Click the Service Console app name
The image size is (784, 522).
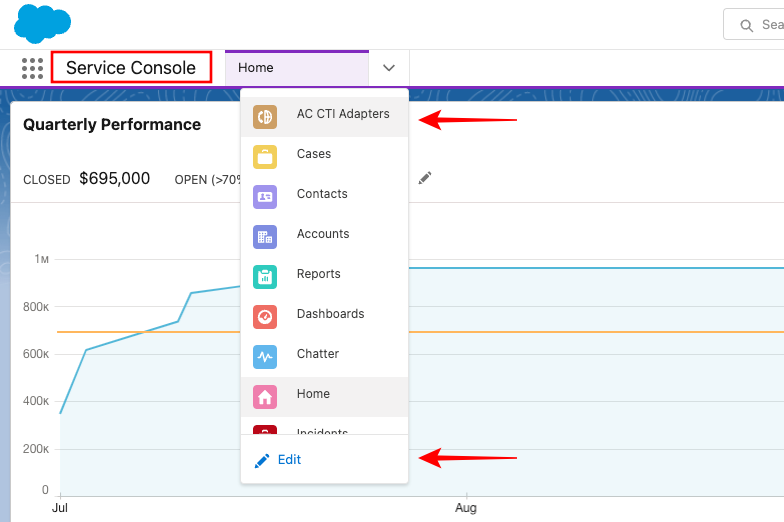pyautogui.click(x=131, y=68)
